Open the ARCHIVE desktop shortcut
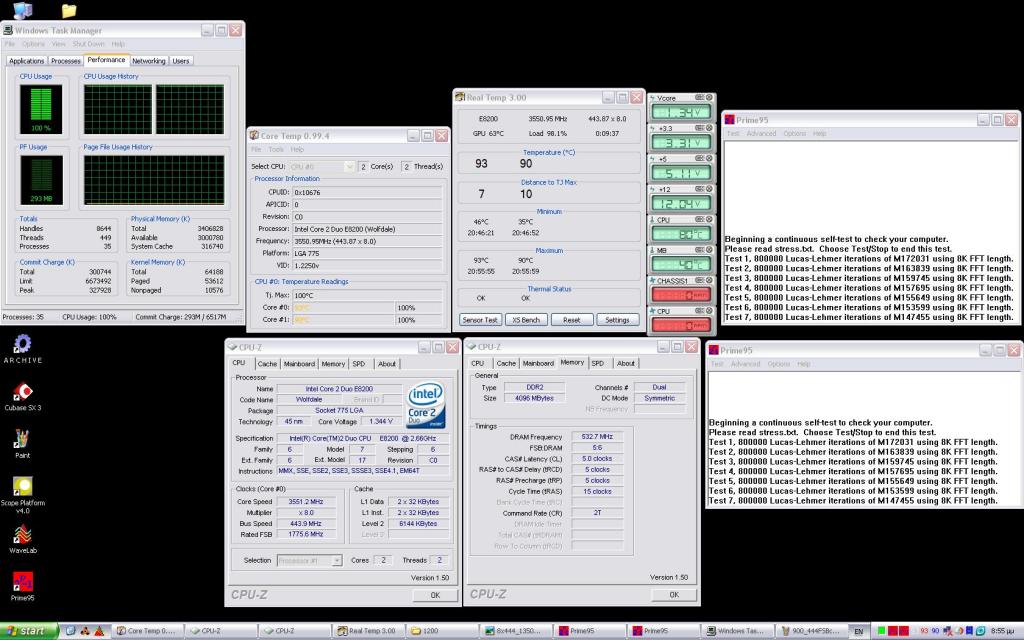 23,349
